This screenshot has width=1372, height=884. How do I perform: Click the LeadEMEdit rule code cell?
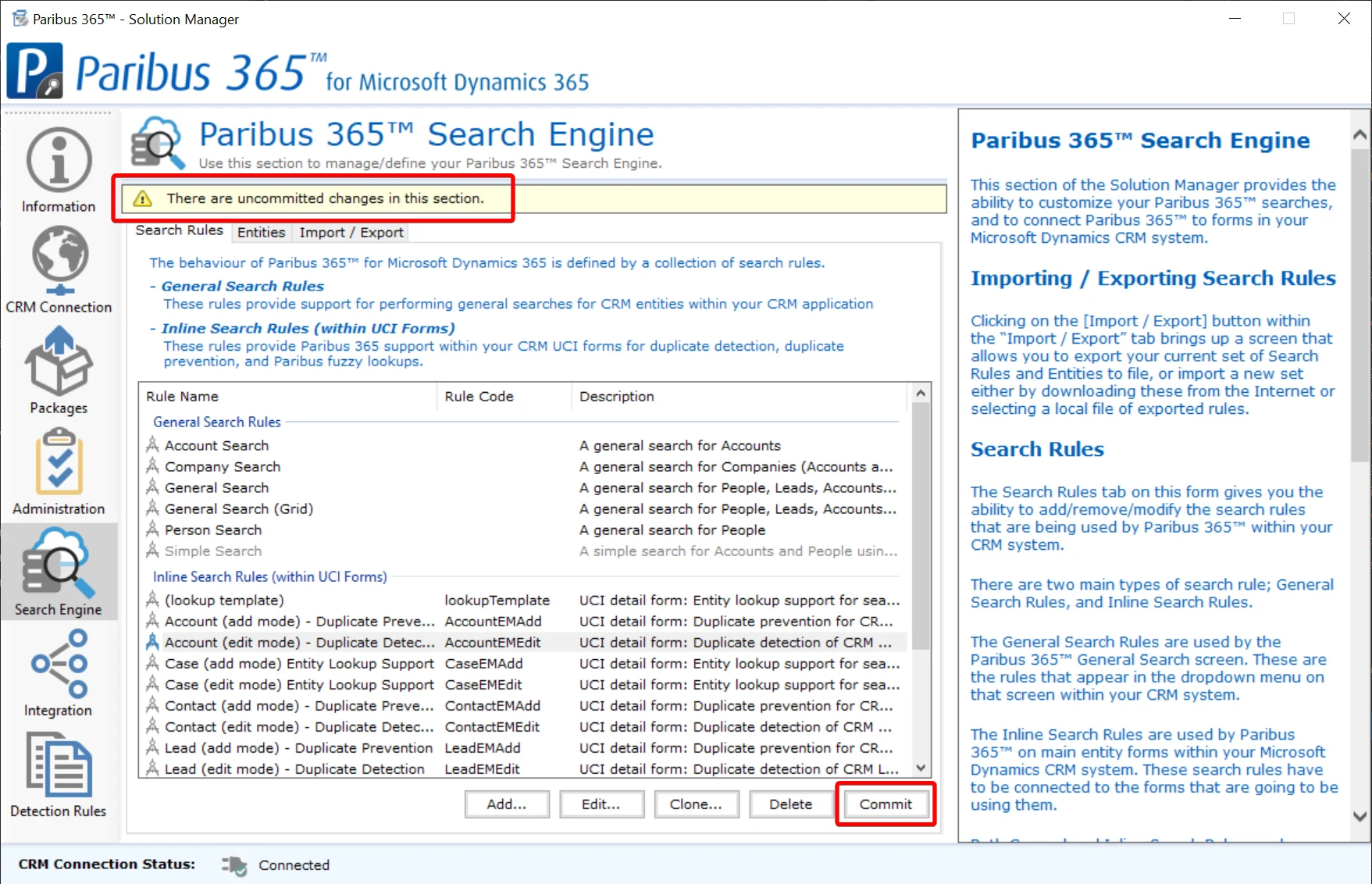(x=482, y=768)
